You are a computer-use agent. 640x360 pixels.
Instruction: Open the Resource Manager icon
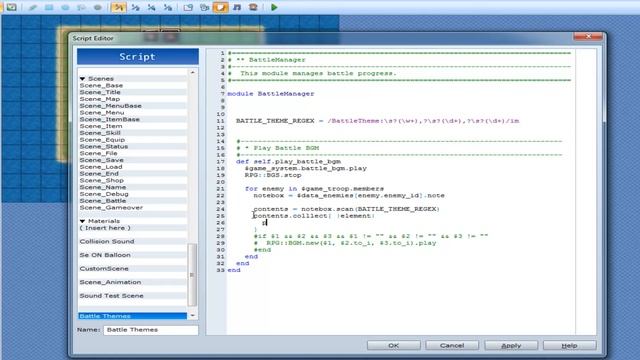204,7
